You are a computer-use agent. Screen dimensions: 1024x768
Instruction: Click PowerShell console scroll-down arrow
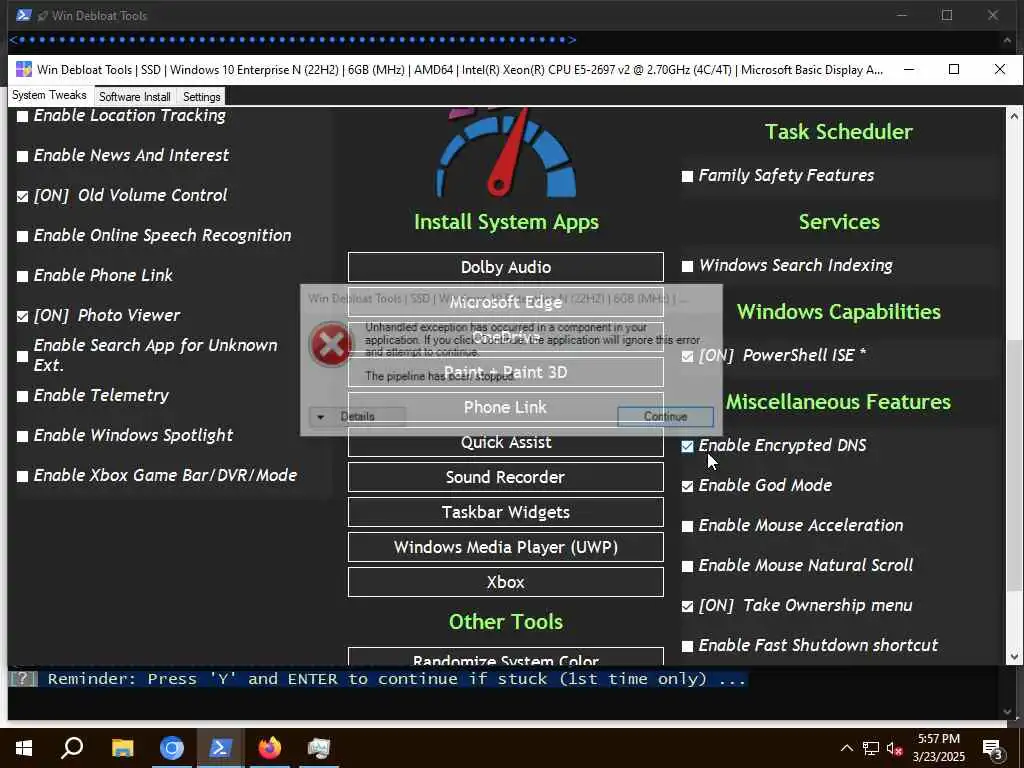[x=1007, y=712]
